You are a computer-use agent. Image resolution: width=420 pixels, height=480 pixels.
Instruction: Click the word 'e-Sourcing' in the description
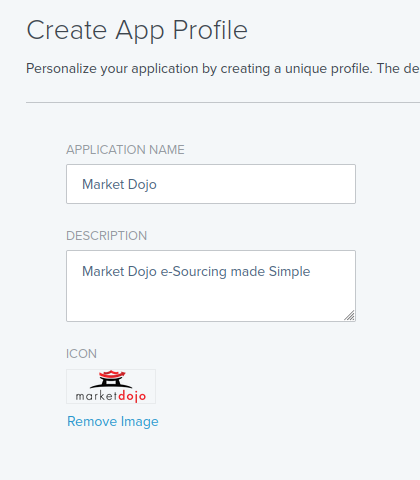click(x=194, y=271)
